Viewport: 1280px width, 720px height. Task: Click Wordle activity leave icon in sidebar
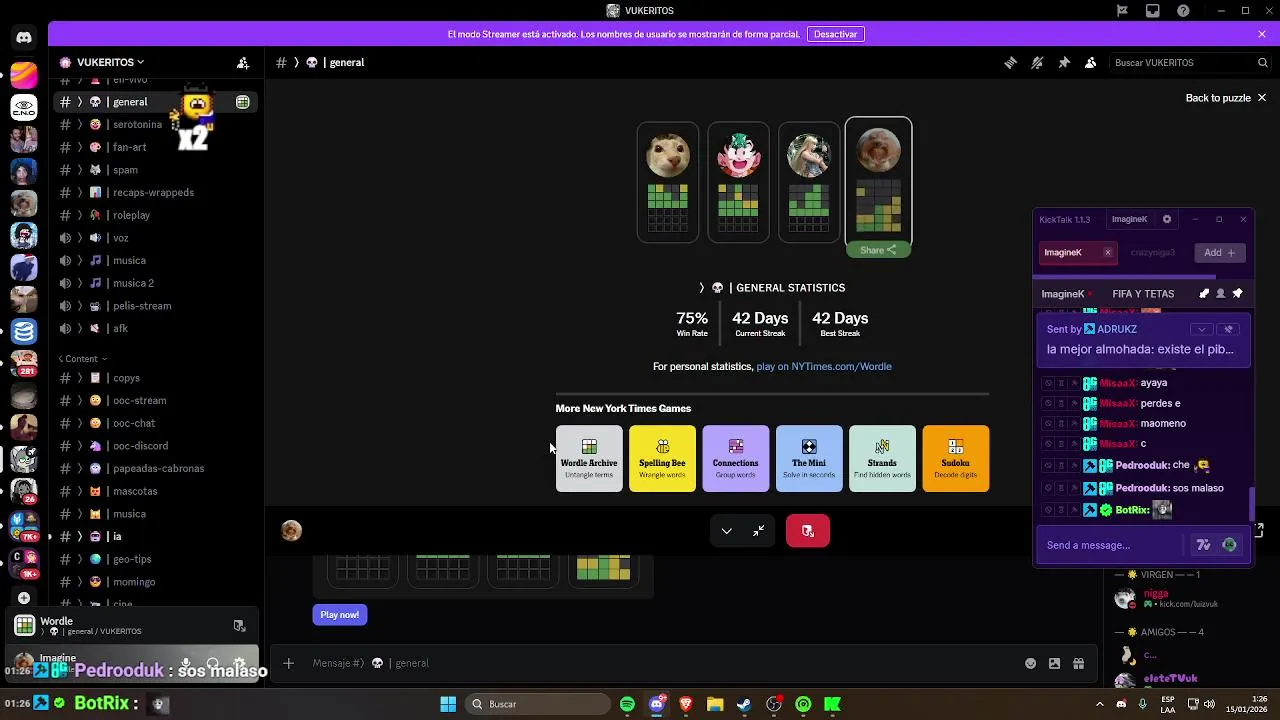coord(239,626)
